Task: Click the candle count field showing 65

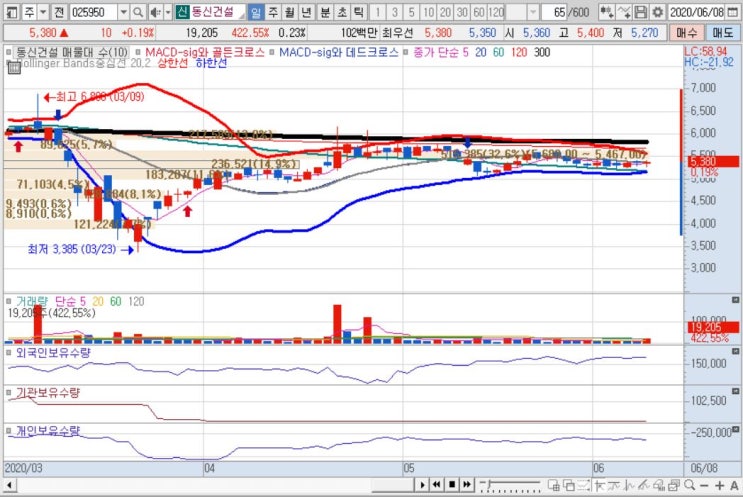Action: pos(554,12)
